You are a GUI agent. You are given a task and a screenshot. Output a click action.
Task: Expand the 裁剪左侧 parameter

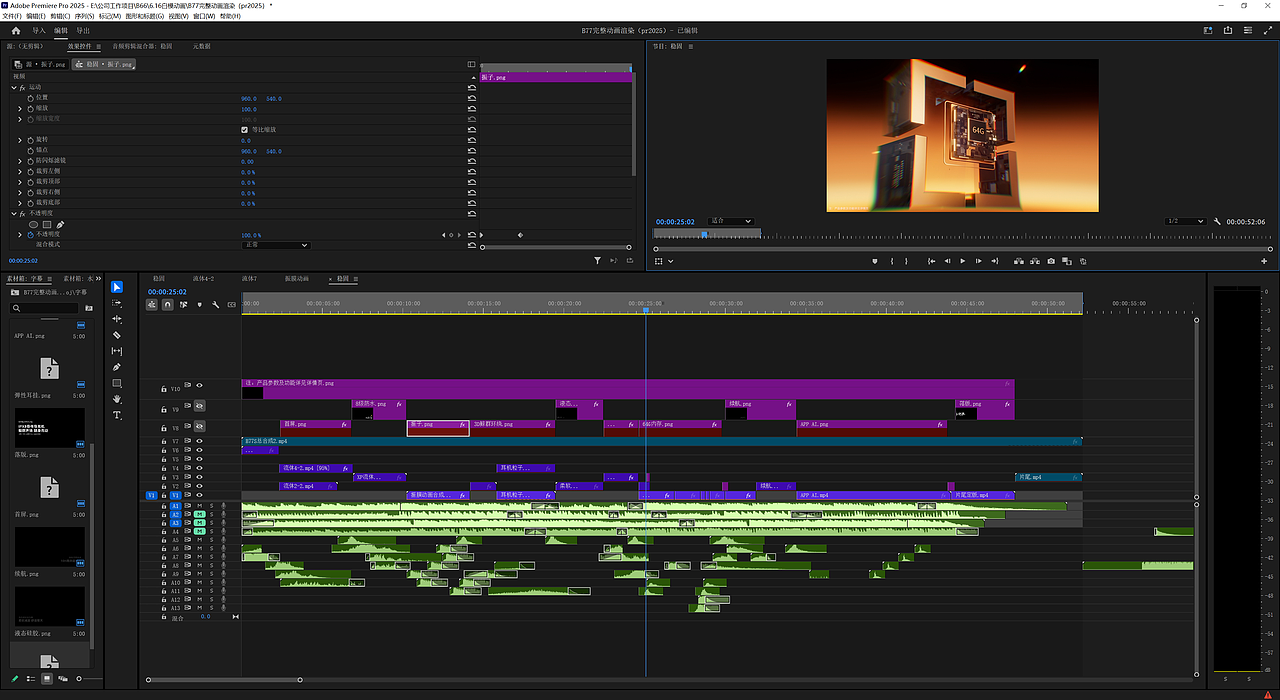[x=21, y=171]
